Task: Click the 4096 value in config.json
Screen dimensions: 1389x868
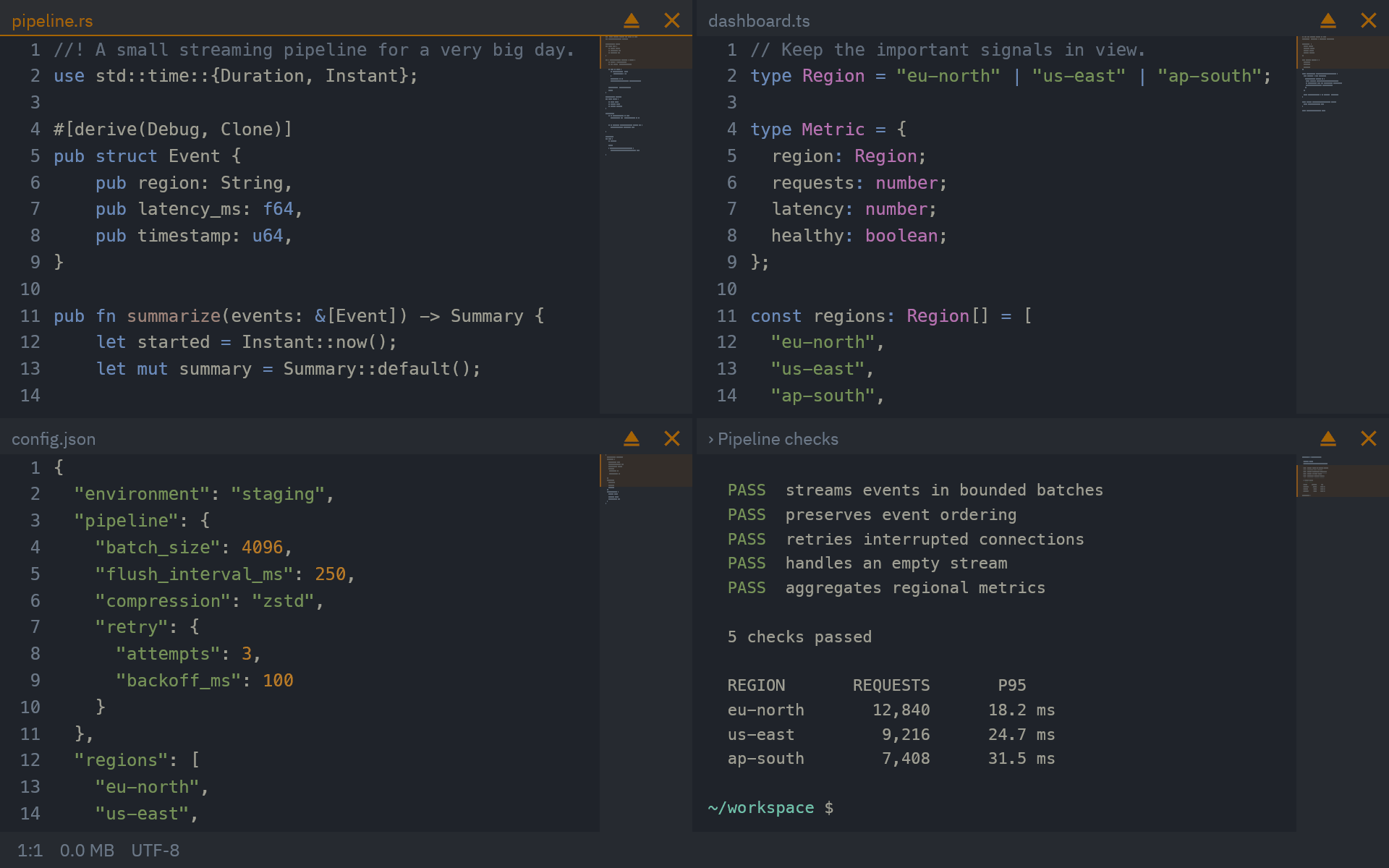Action: coord(262,548)
